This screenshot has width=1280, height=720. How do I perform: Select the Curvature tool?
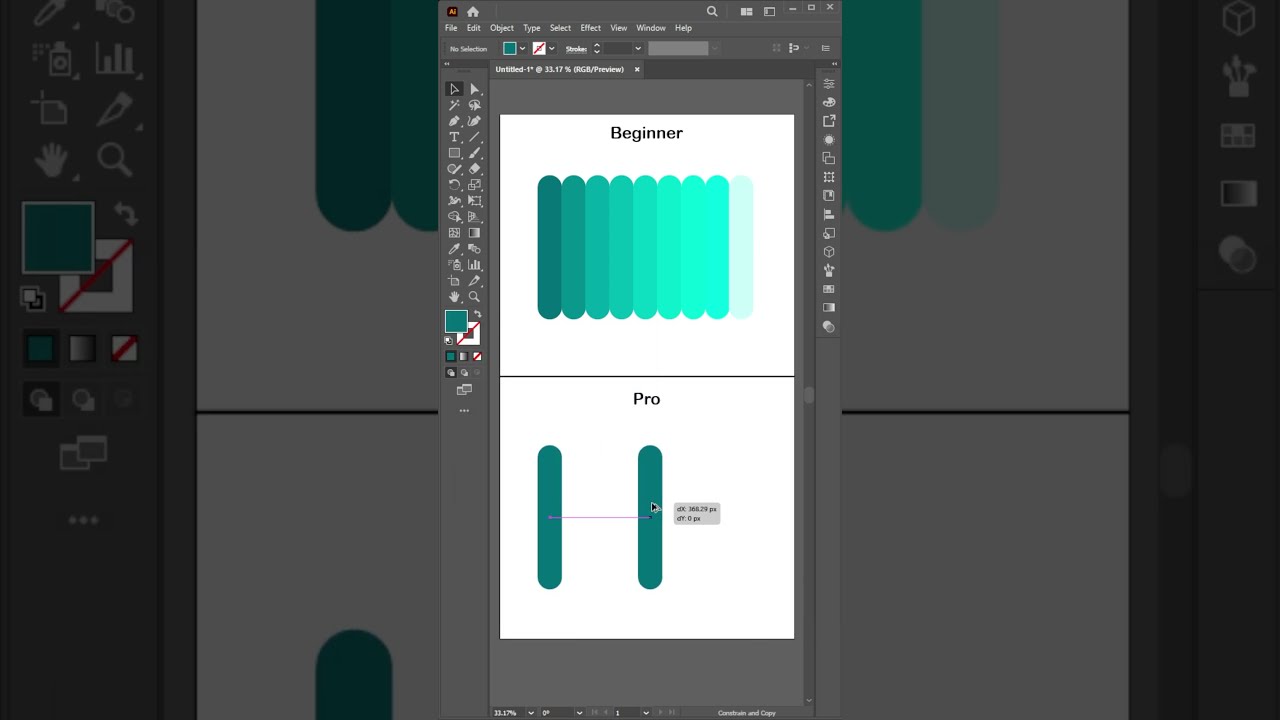(474, 121)
